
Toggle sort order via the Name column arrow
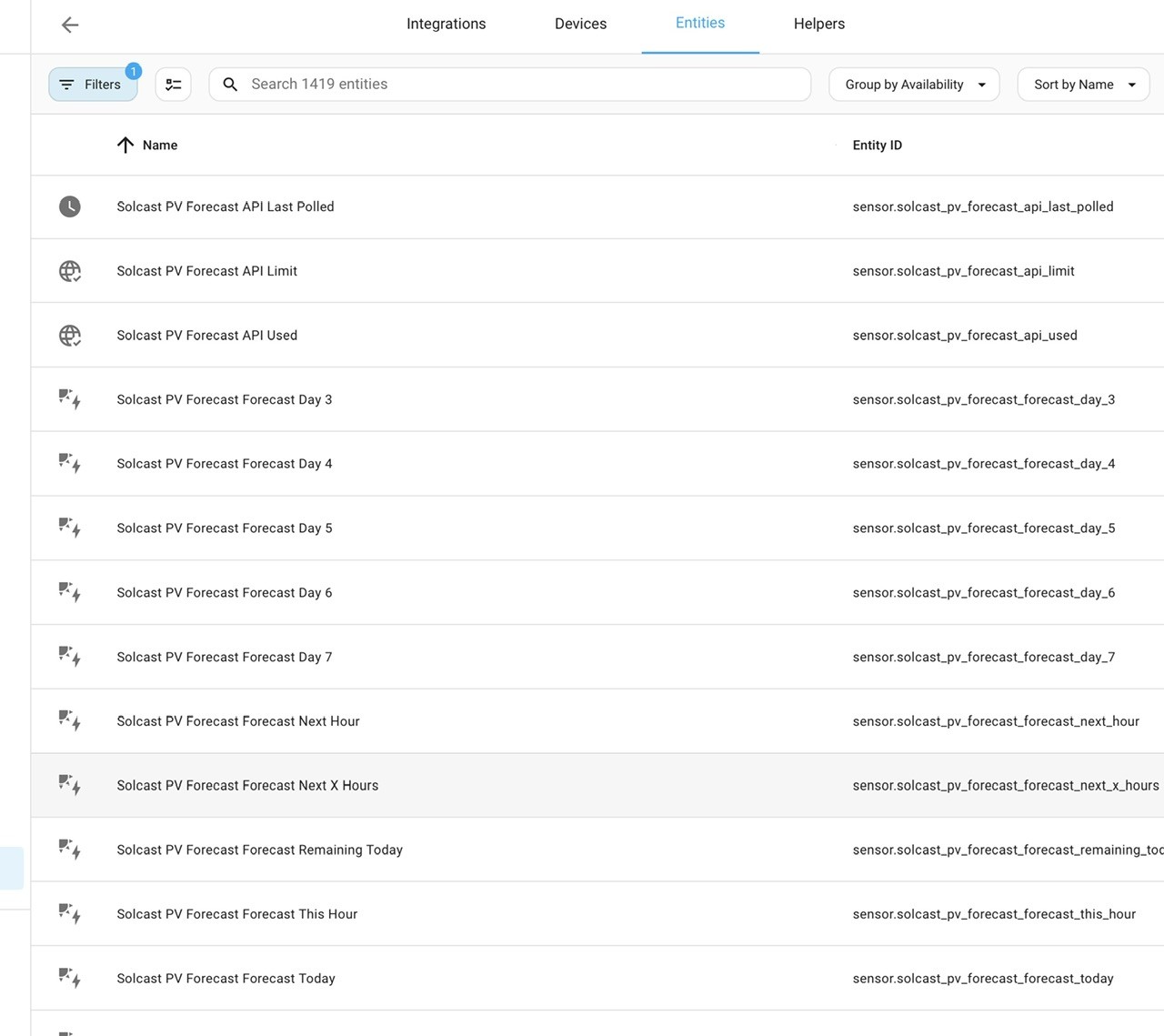pyautogui.click(x=125, y=146)
